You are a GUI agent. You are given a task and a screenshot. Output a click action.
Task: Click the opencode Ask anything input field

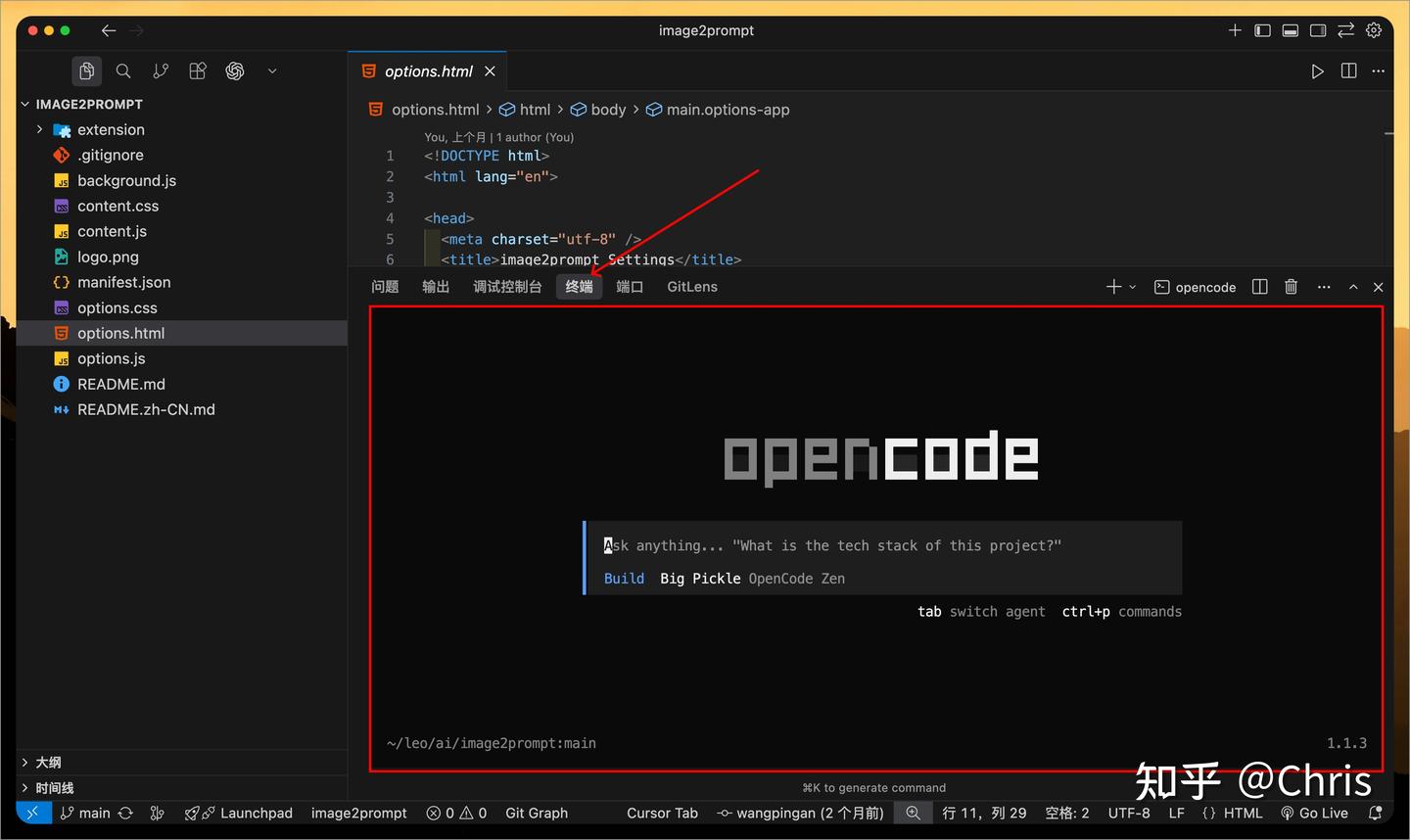tap(883, 545)
